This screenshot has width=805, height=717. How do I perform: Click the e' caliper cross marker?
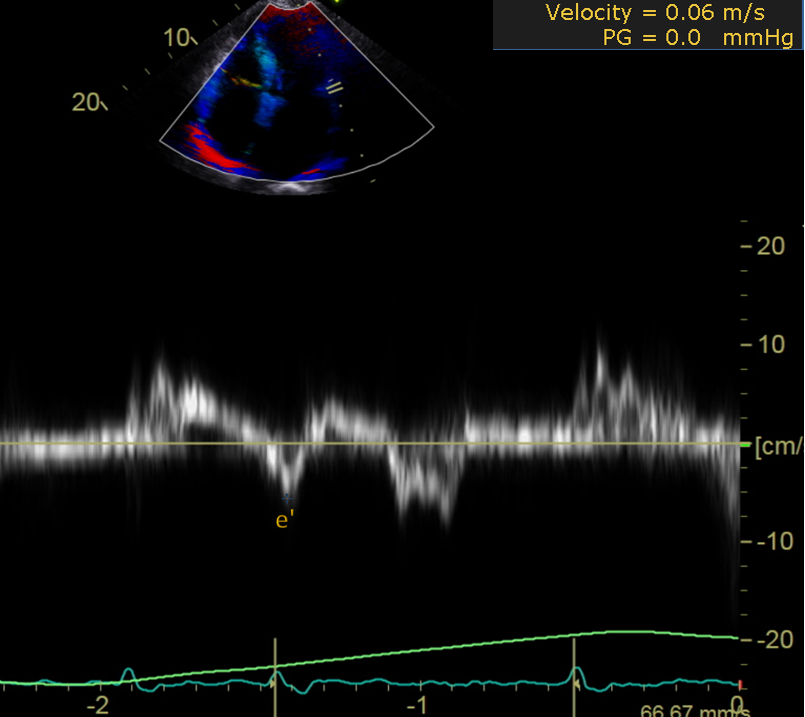pyautogui.click(x=288, y=497)
